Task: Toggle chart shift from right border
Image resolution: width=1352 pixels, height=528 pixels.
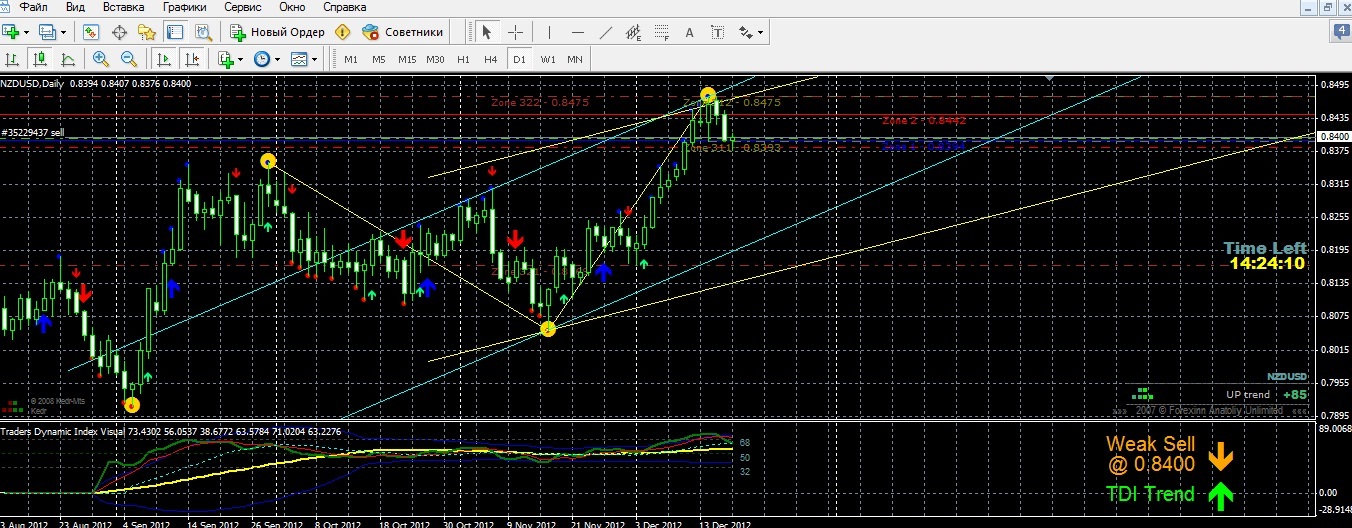Action: 191,59
